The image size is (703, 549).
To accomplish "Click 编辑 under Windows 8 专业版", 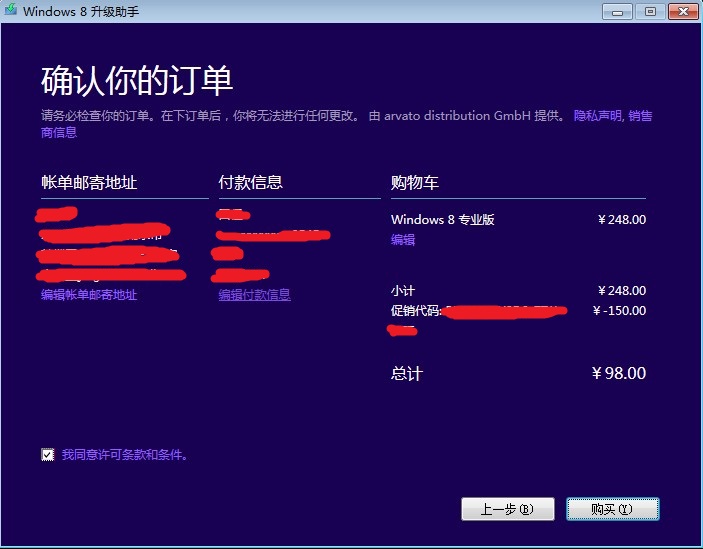I will pyautogui.click(x=403, y=240).
